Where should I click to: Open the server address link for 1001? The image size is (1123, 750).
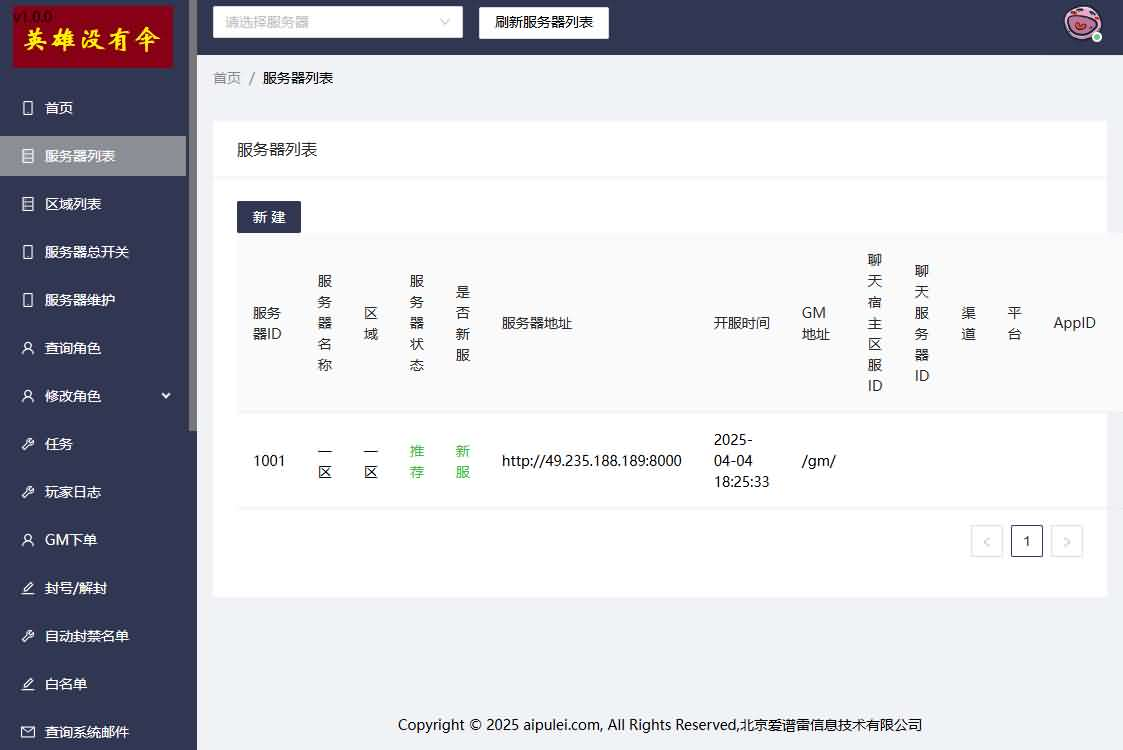click(x=591, y=461)
